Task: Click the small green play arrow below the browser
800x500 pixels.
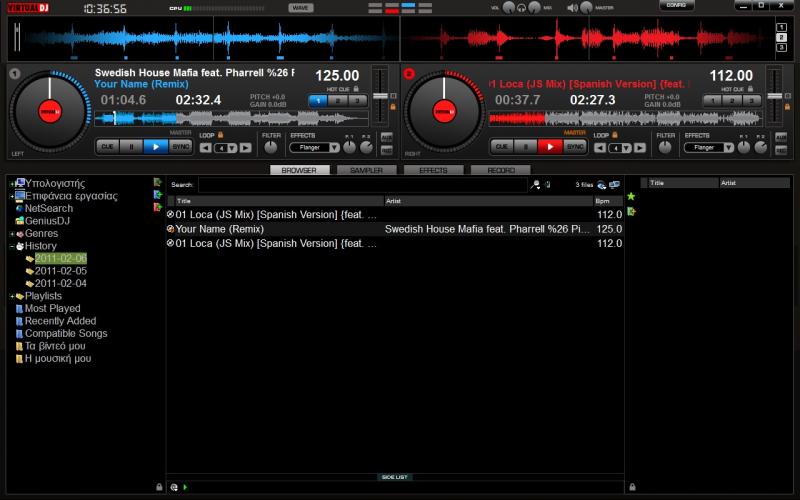Action: coord(185,487)
